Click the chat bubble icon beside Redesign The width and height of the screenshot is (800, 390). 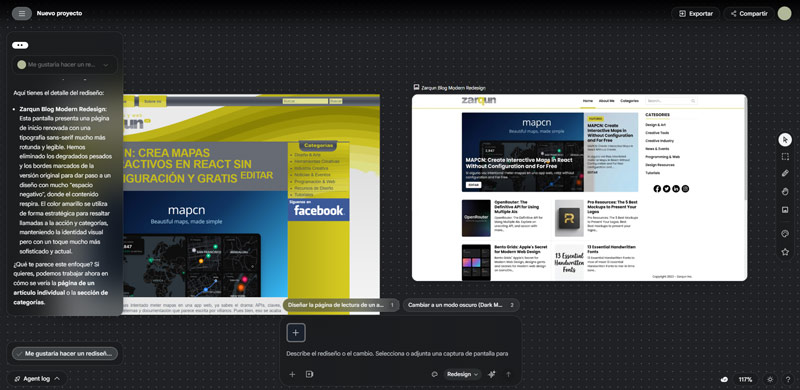[x=434, y=374]
